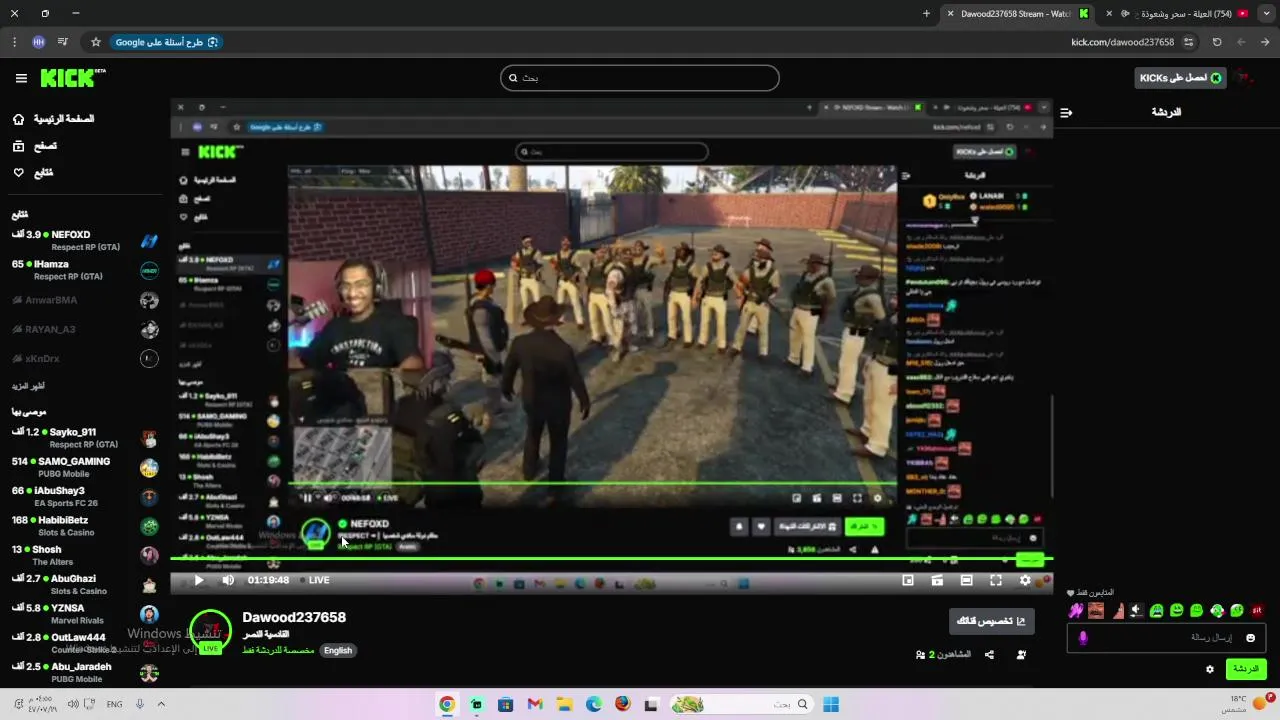Viewport: 1280px width, 720px height.
Task: Click the green chat send button
Action: coord(1246,669)
